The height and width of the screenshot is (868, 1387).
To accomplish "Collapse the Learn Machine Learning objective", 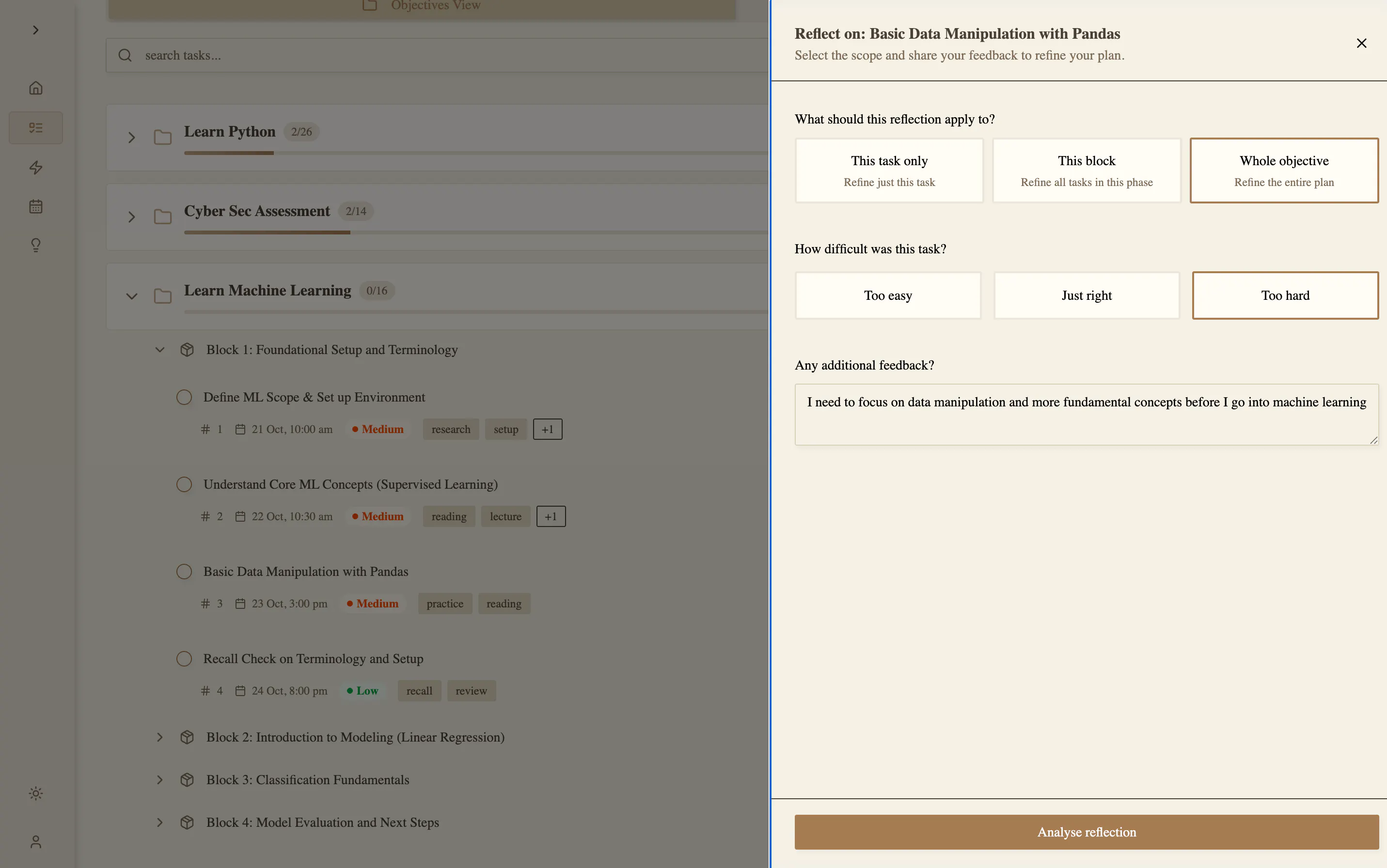I will pyautogui.click(x=131, y=296).
